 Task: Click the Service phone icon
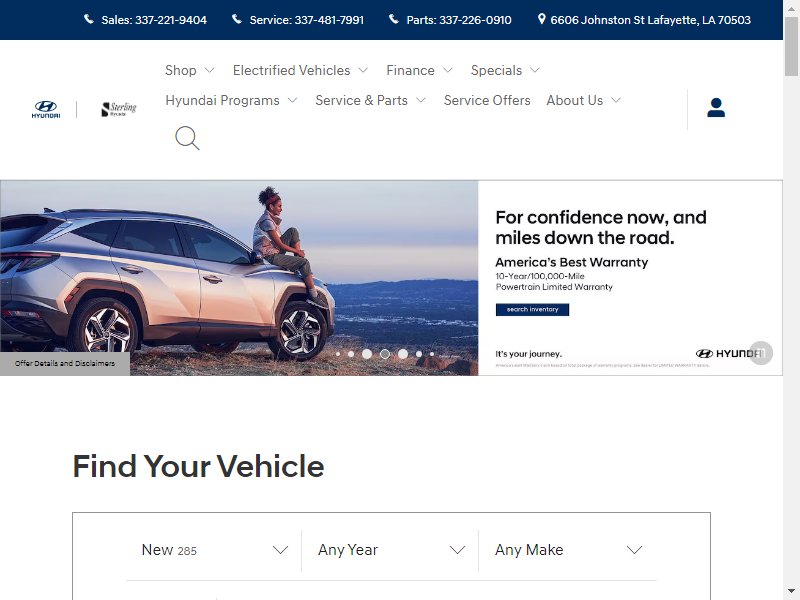237,19
